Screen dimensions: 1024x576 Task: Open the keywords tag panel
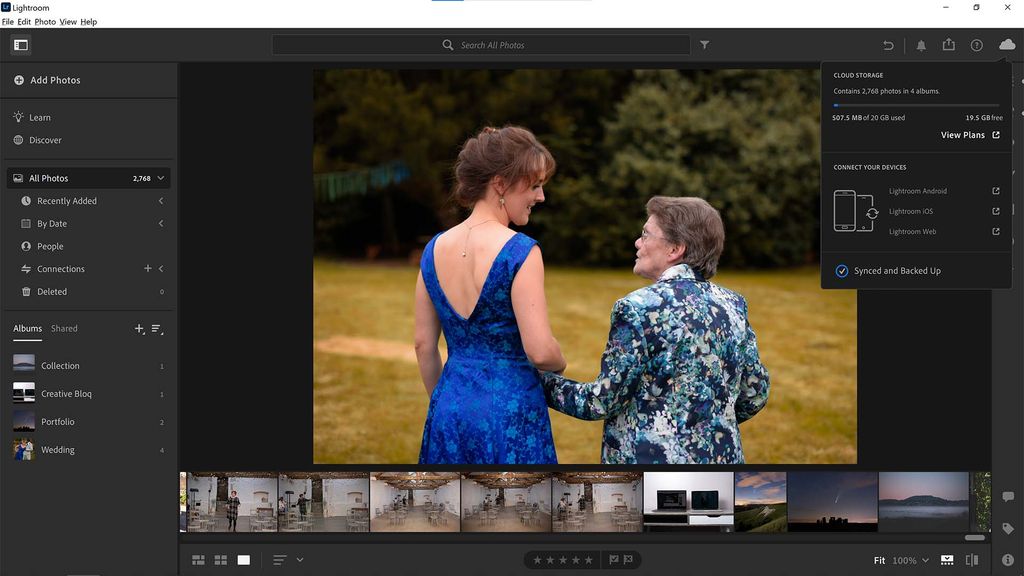click(x=1008, y=528)
